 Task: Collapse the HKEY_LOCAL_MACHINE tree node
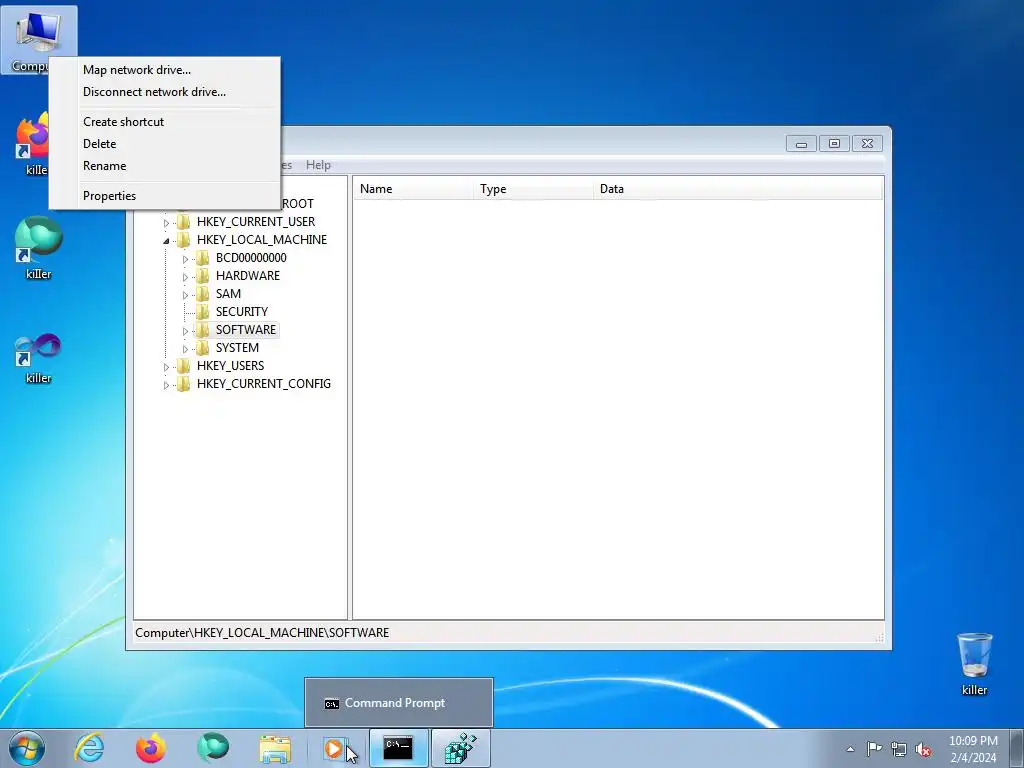(x=166, y=241)
